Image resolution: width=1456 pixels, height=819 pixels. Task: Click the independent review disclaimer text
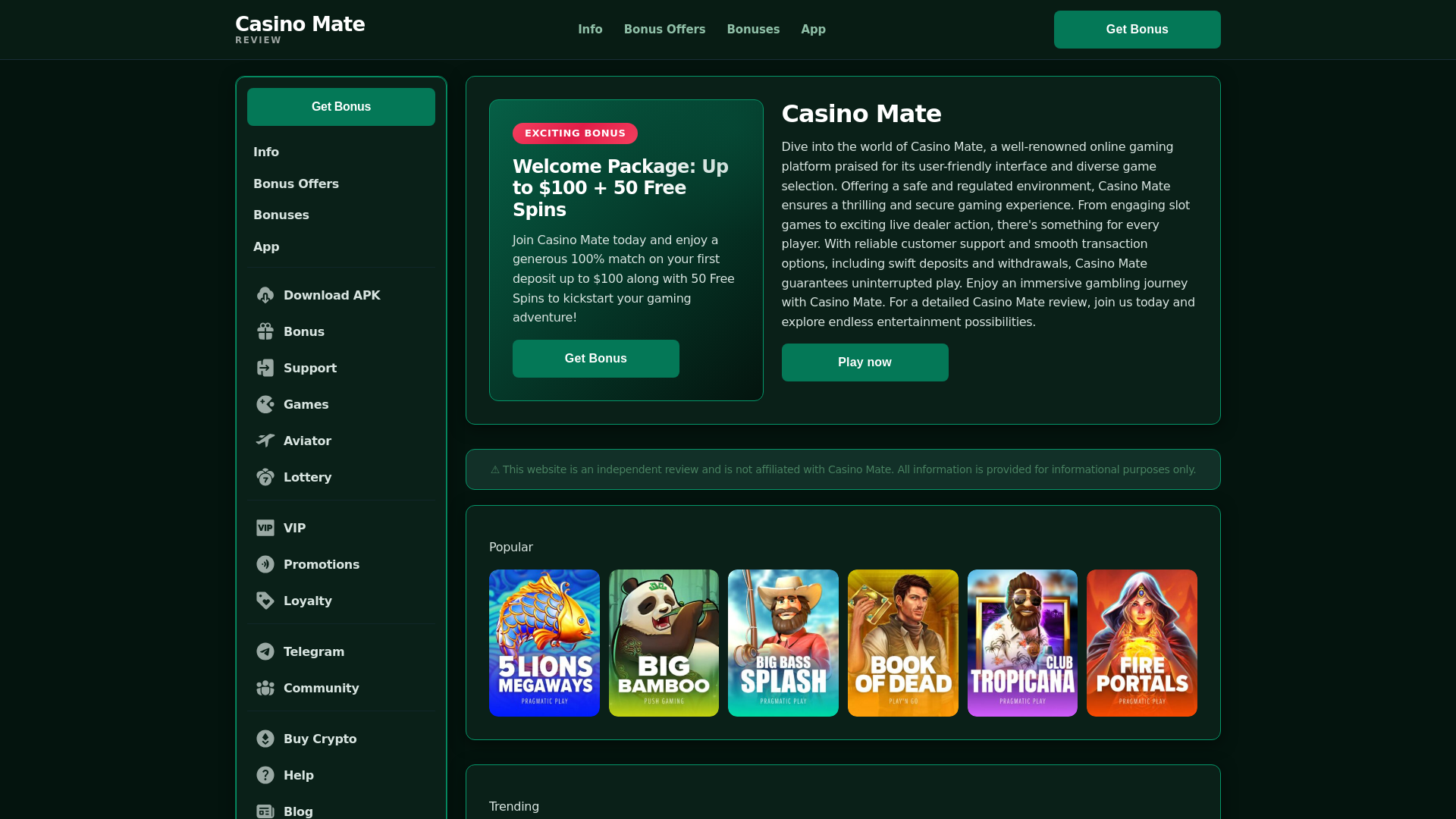tap(843, 469)
